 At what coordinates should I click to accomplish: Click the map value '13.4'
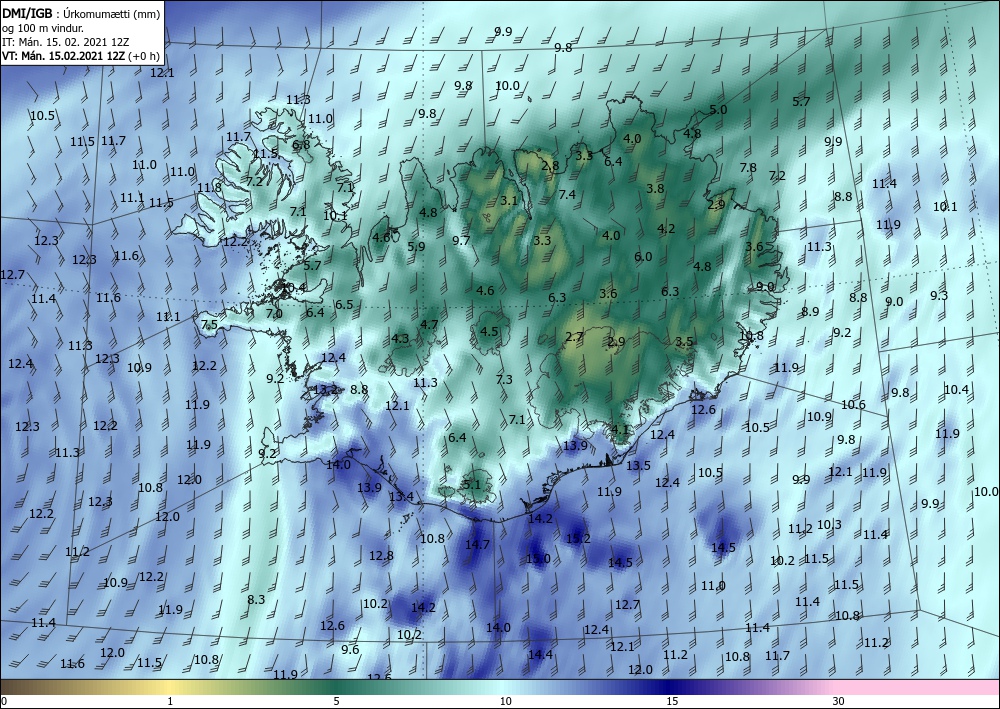pos(401,497)
